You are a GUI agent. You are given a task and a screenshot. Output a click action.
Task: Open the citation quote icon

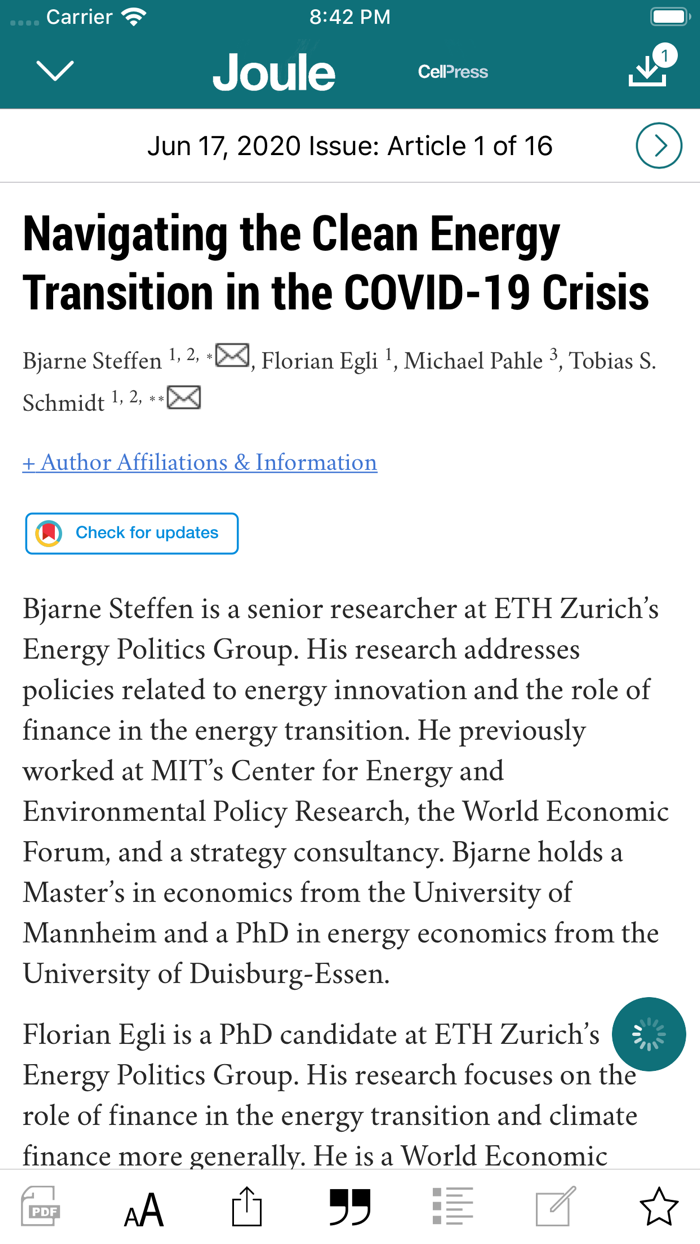coord(350,1208)
